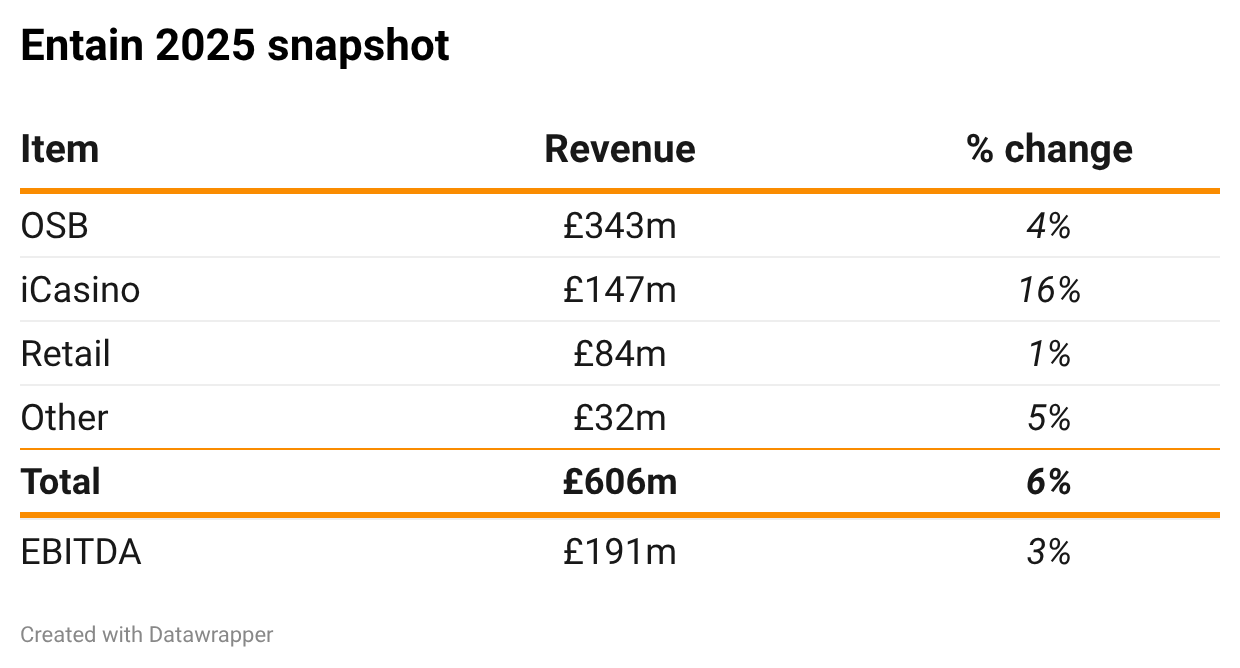Select the Retail row label
The width and height of the screenshot is (1240, 668).
click(65, 354)
